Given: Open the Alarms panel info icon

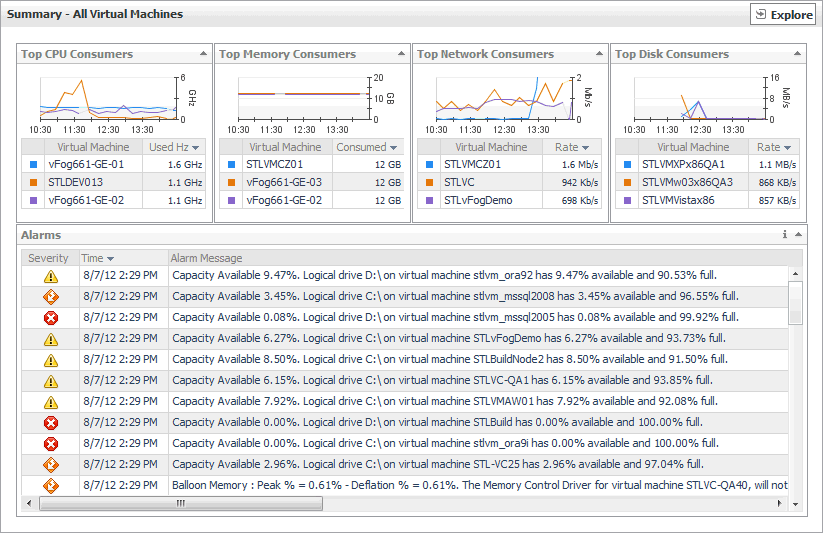Looking at the screenshot, I should tap(785, 235).
